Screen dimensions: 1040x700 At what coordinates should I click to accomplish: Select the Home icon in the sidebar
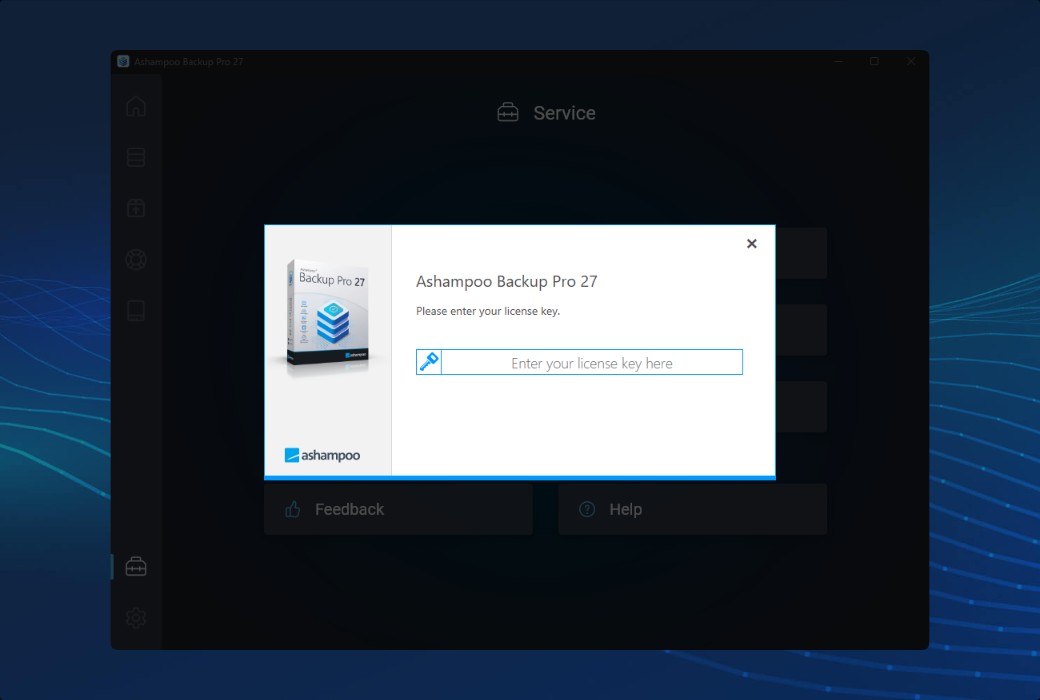[135, 105]
